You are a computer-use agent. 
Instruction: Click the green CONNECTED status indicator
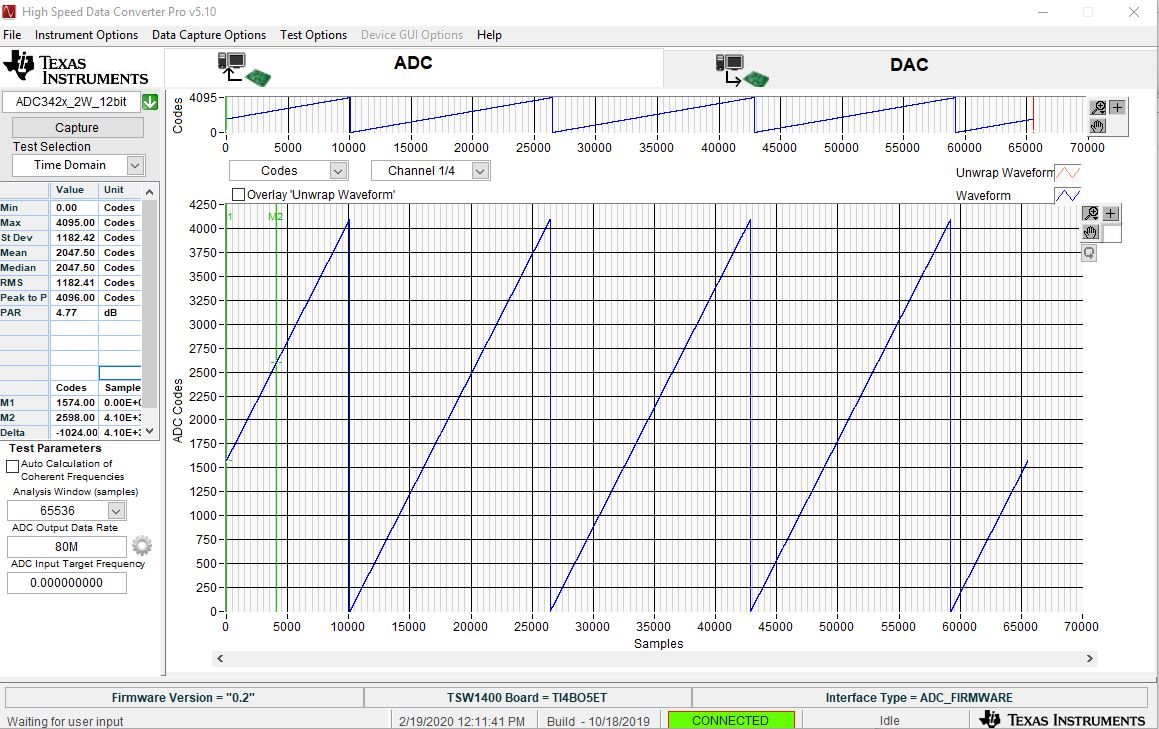point(731,720)
